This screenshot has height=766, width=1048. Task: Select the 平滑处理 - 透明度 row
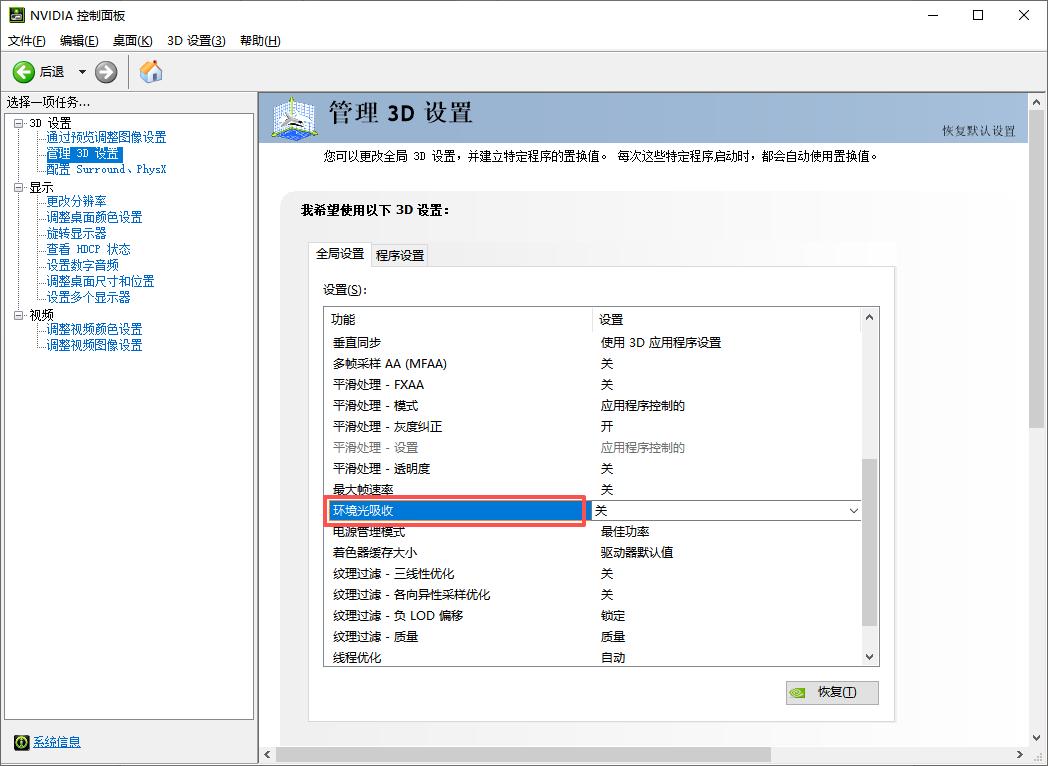[x=592, y=469]
